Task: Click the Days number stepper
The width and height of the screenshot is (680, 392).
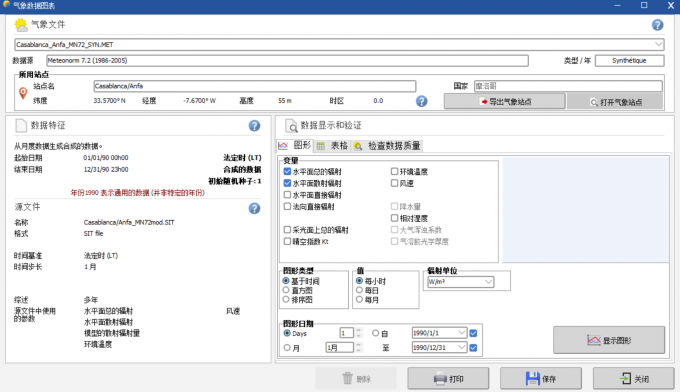Action: (358, 333)
